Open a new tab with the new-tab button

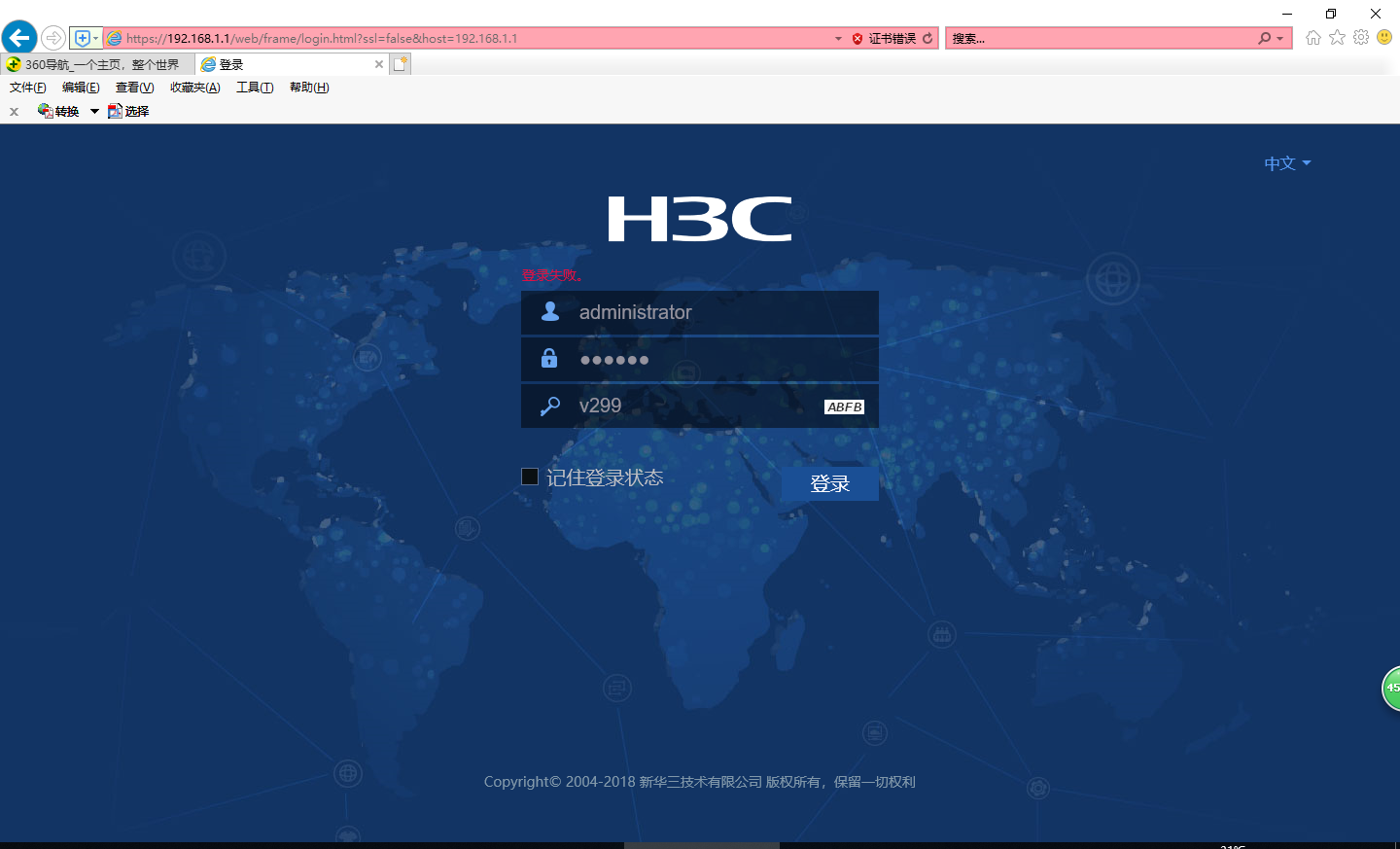tap(401, 64)
